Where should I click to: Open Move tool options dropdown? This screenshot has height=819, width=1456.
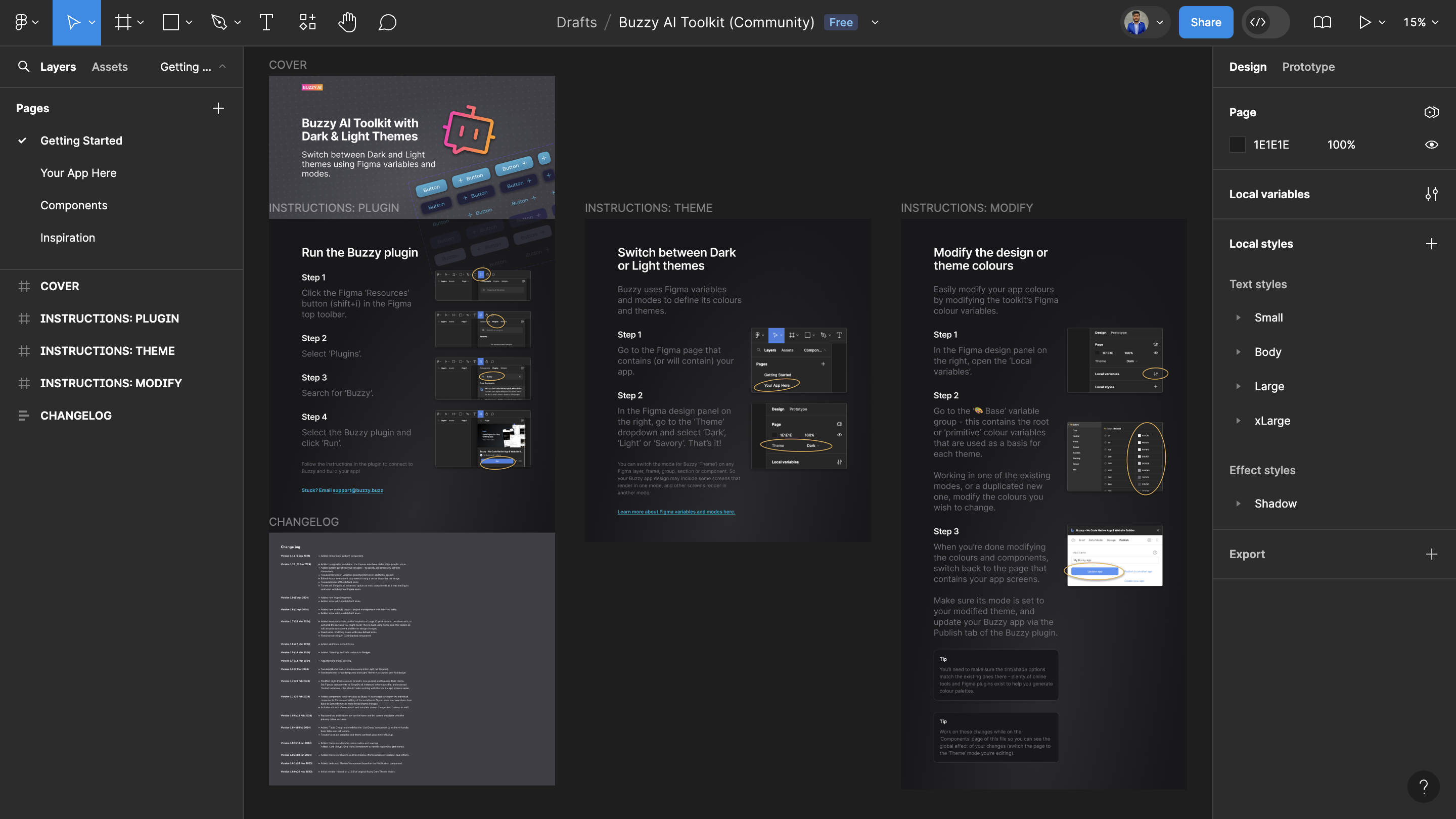pyautogui.click(x=92, y=23)
